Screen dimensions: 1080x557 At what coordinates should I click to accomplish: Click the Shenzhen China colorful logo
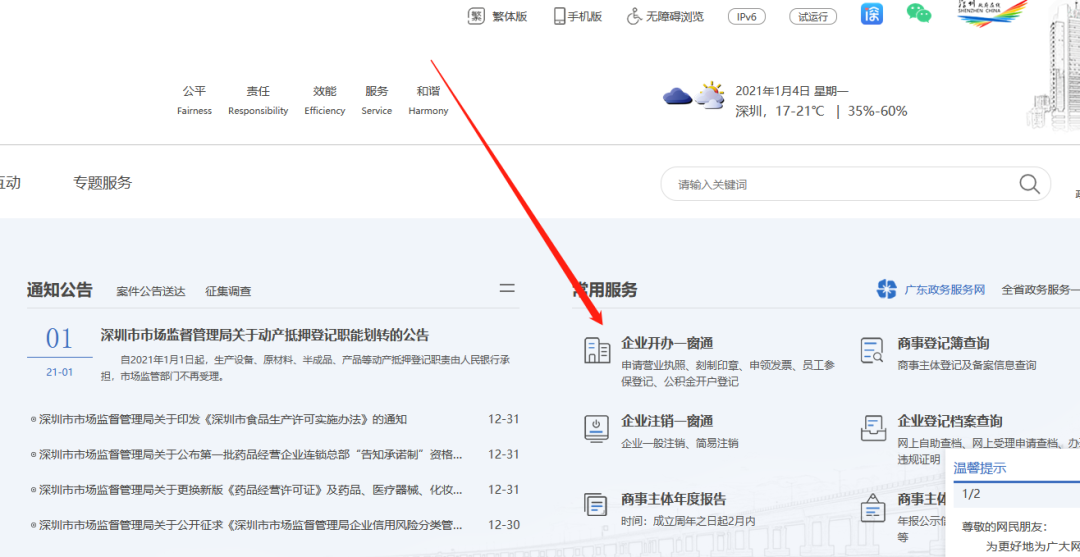(x=992, y=14)
